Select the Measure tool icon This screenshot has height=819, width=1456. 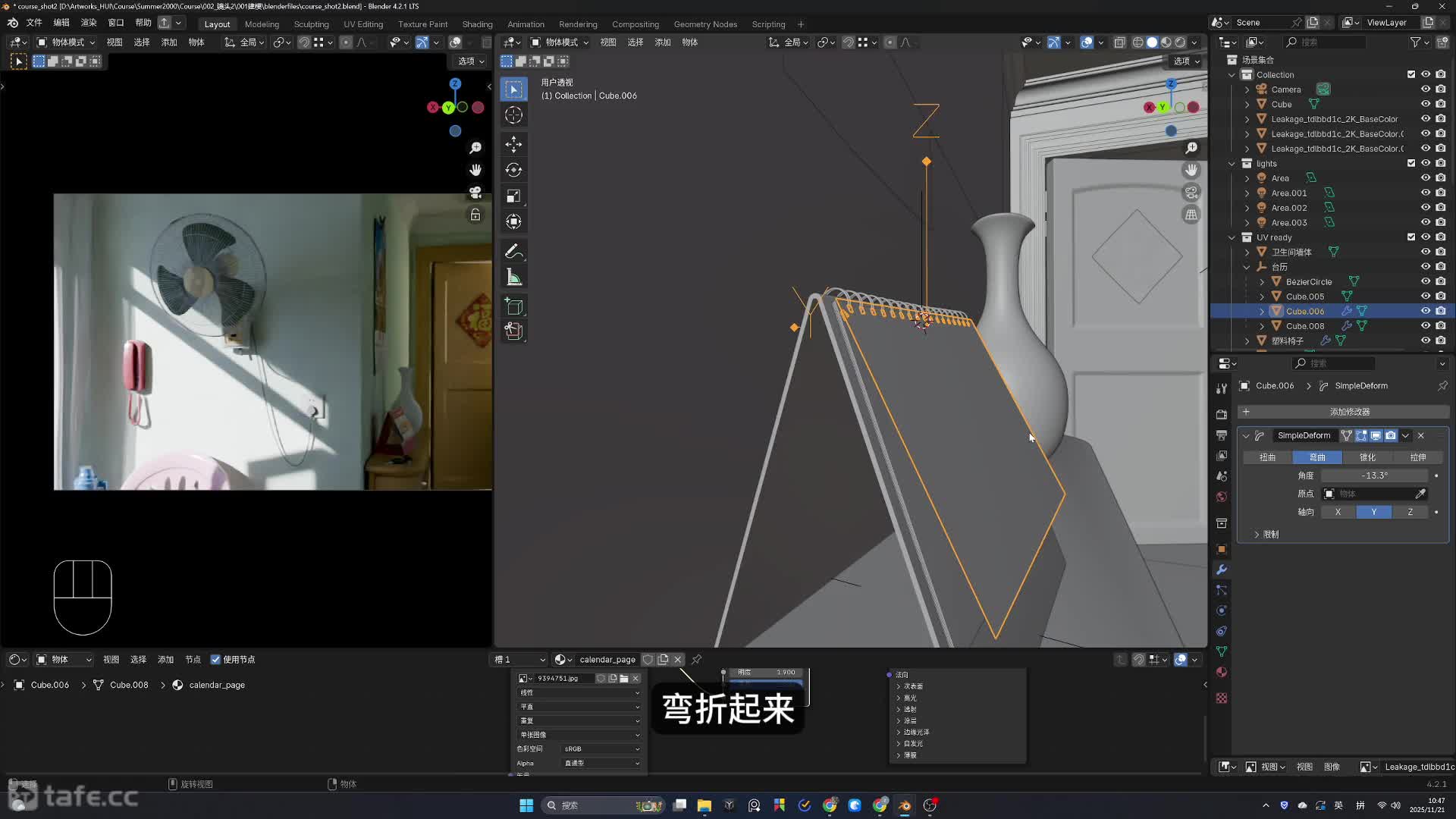coord(513,278)
